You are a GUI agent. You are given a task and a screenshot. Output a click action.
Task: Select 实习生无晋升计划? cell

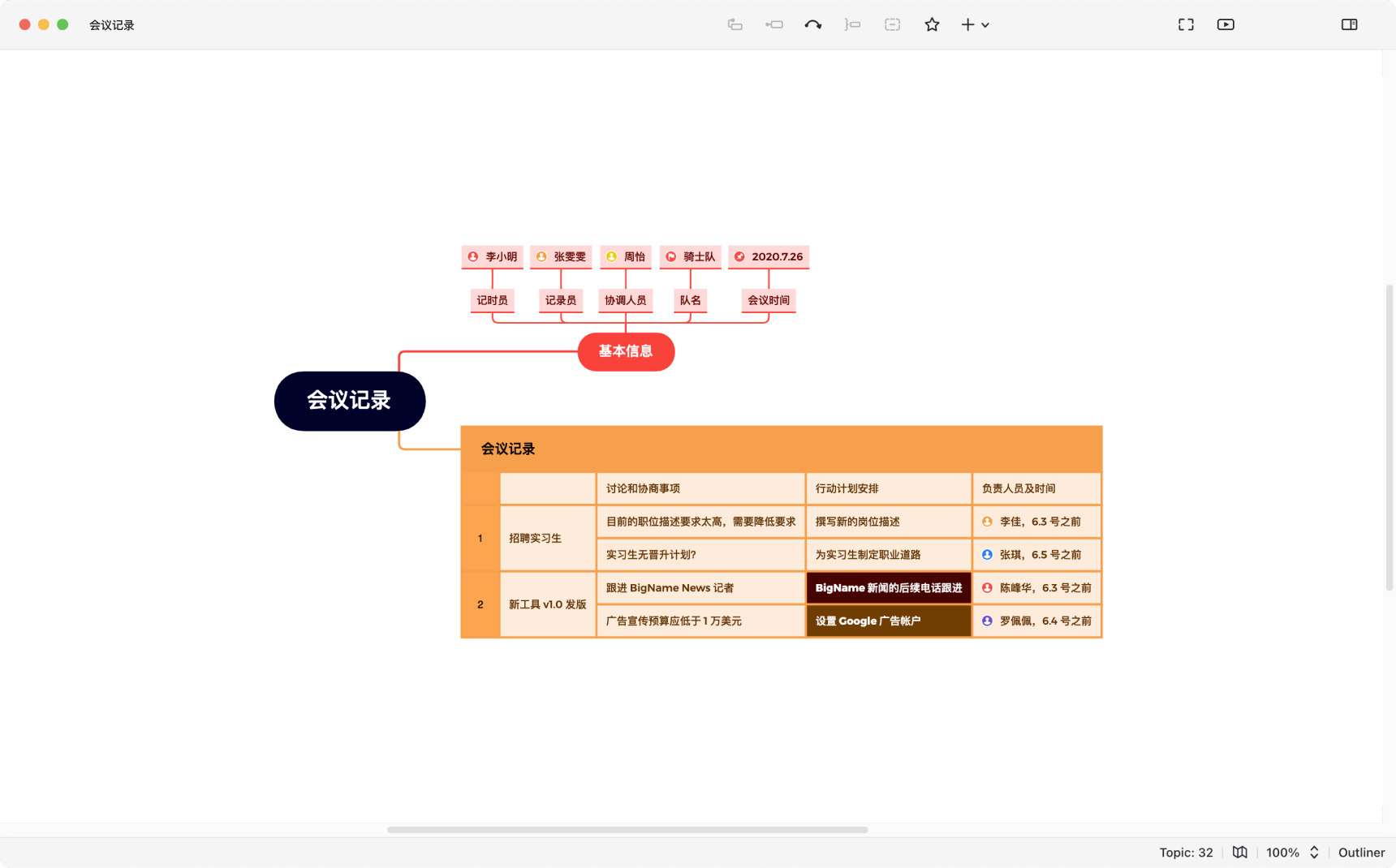[700, 555]
